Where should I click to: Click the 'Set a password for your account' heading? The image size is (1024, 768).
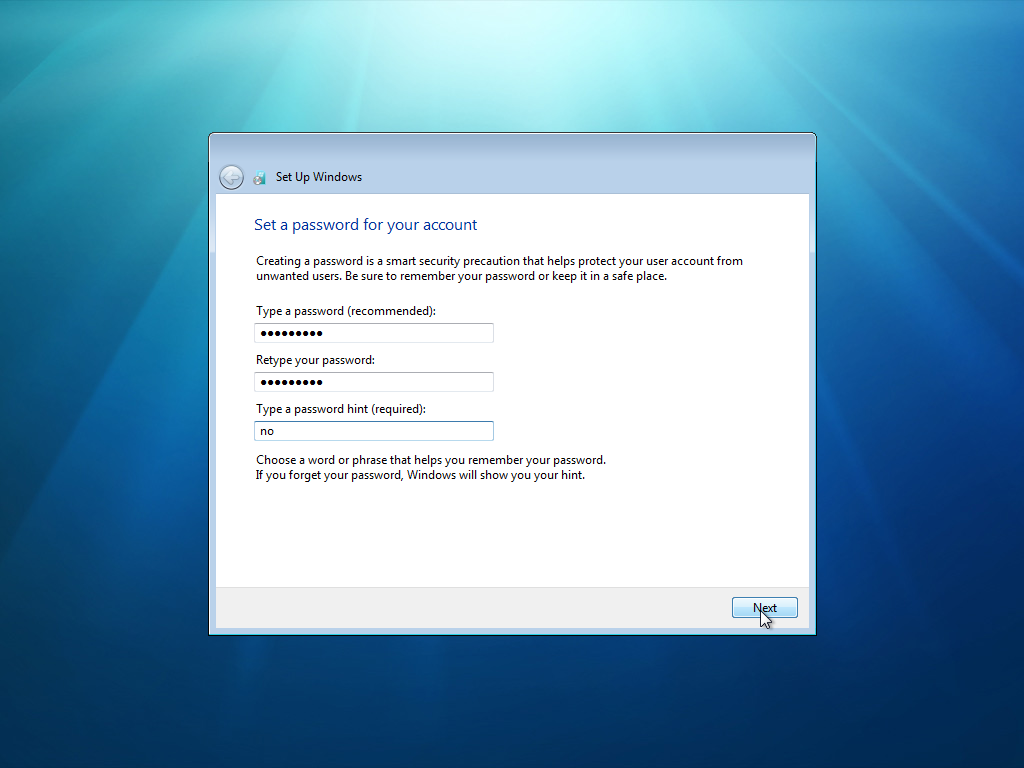tap(365, 225)
